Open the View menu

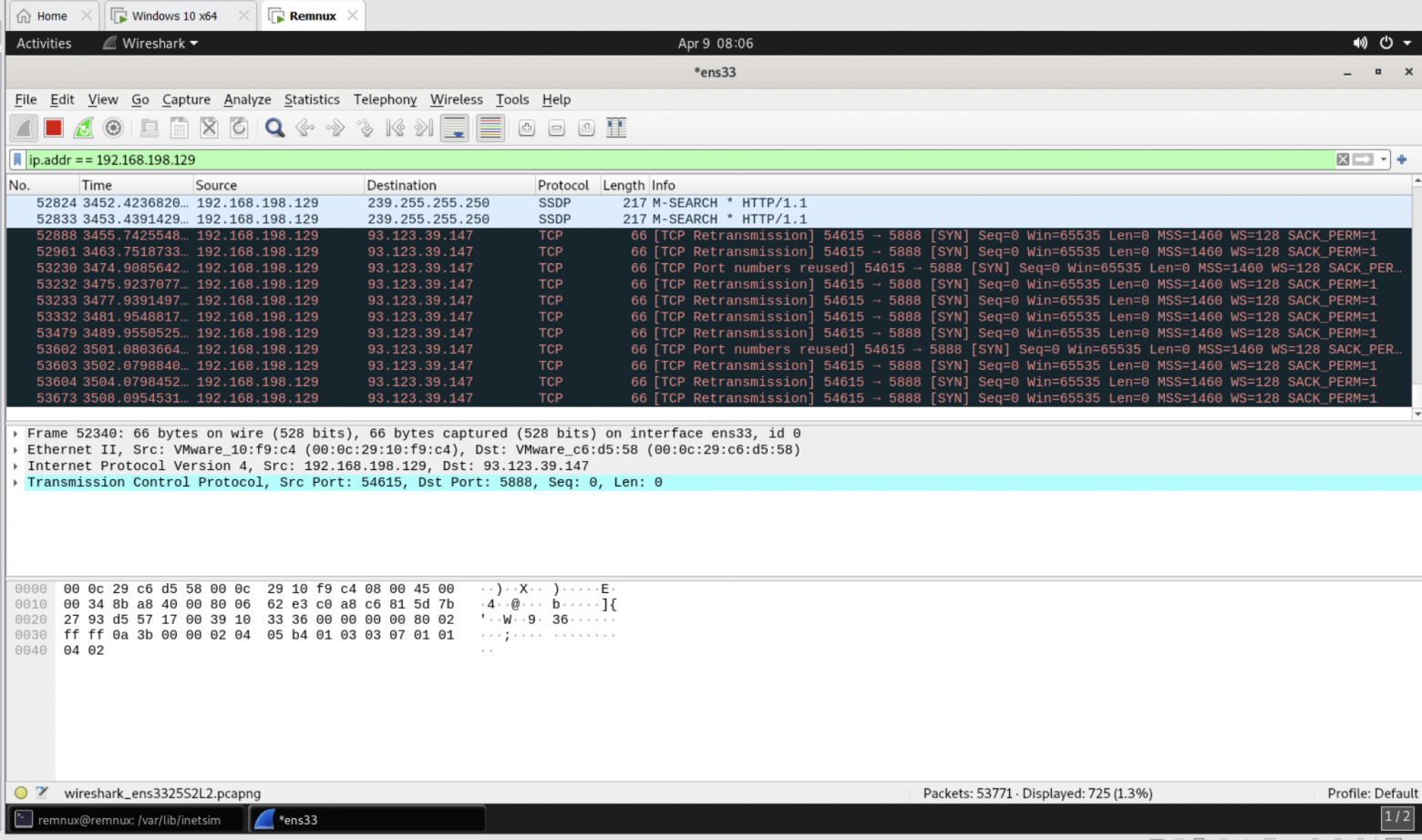pos(103,99)
